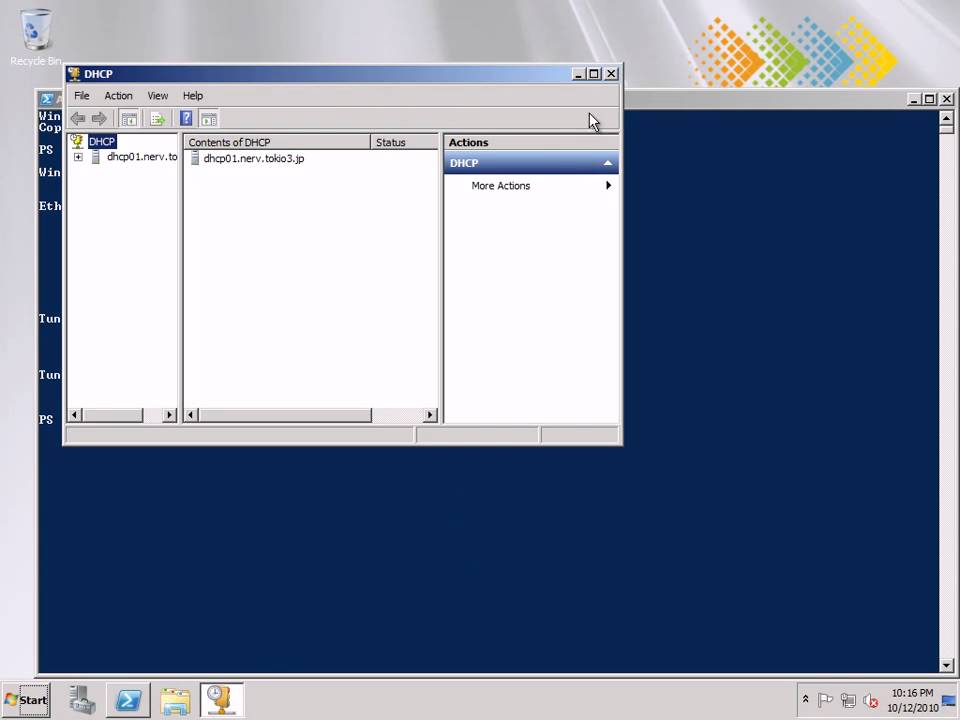Viewport: 960px width, 720px height.
Task: Click the PowerShell window's scroll up arrow
Action: (x=946, y=119)
